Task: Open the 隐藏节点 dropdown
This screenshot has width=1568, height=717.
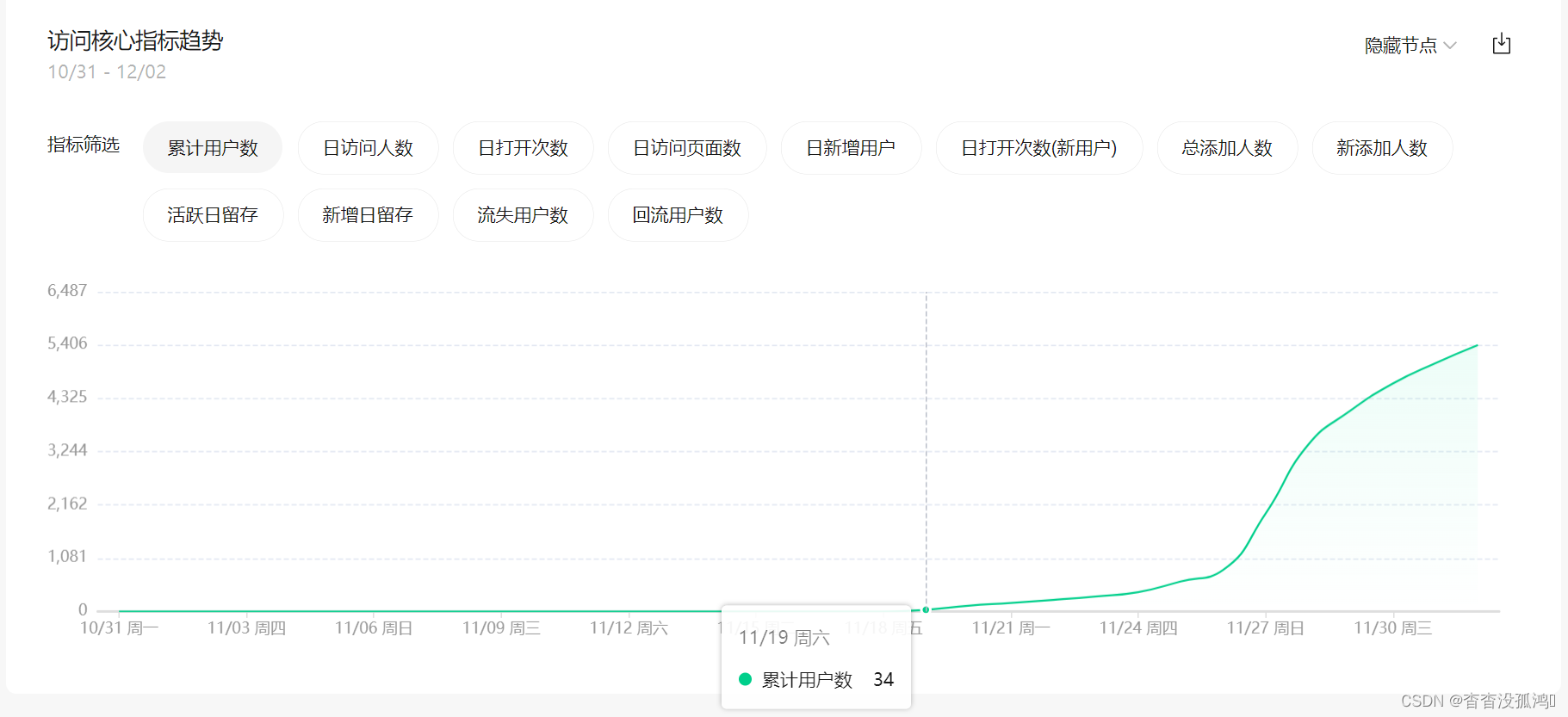Action: tap(1410, 46)
